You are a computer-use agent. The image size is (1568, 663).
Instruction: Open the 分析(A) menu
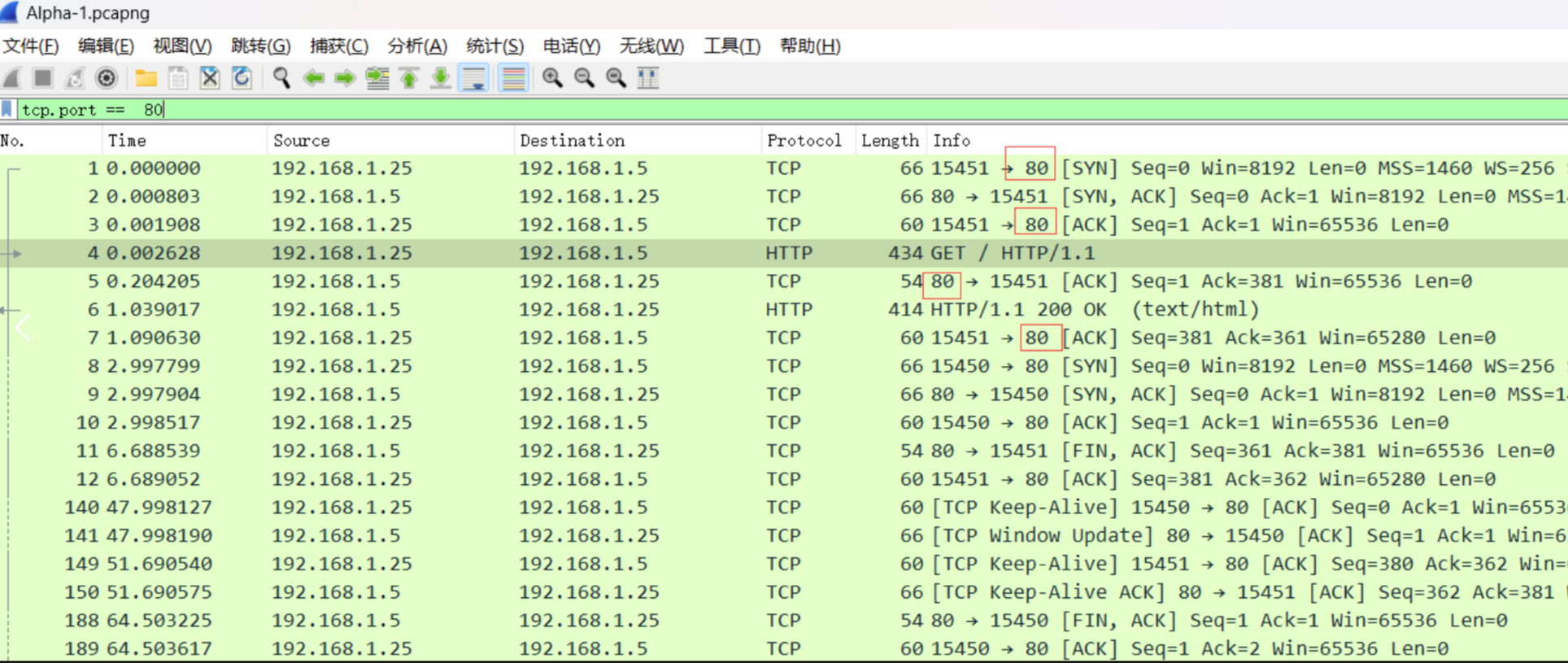tap(417, 46)
